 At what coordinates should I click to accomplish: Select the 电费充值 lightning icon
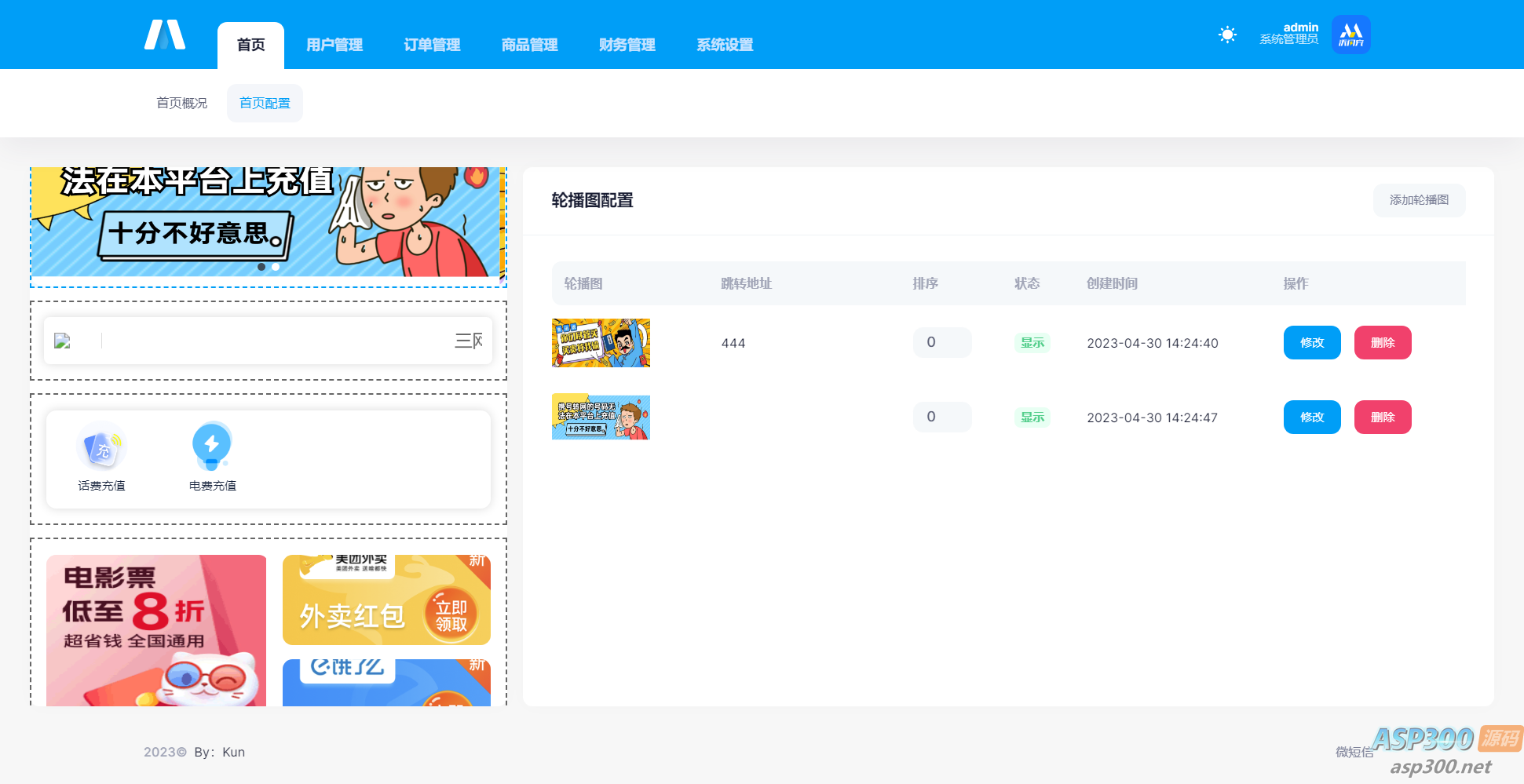(212, 446)
